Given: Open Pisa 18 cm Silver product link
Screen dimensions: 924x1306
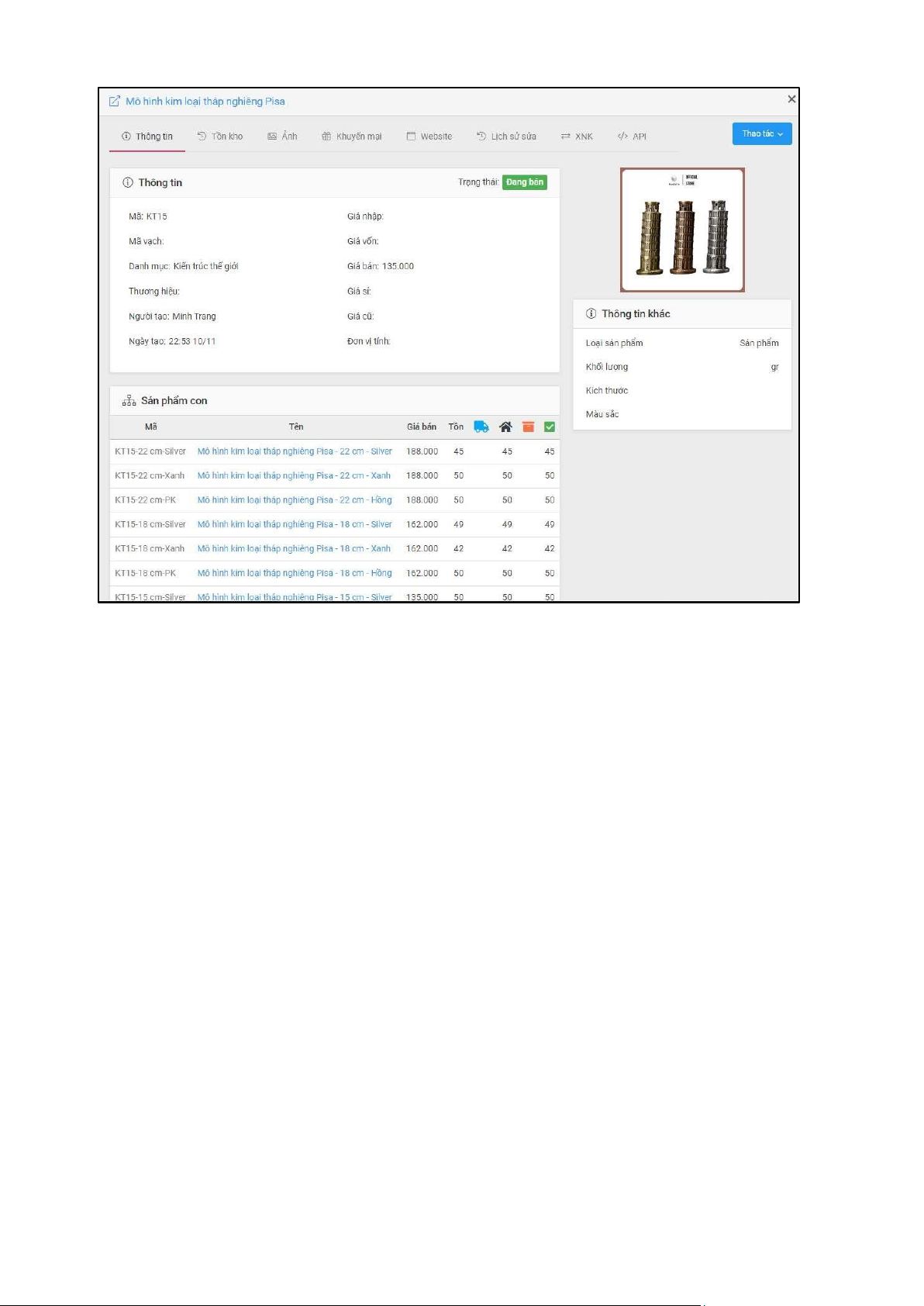Looking at the screenshot, I should click(295, 524).
